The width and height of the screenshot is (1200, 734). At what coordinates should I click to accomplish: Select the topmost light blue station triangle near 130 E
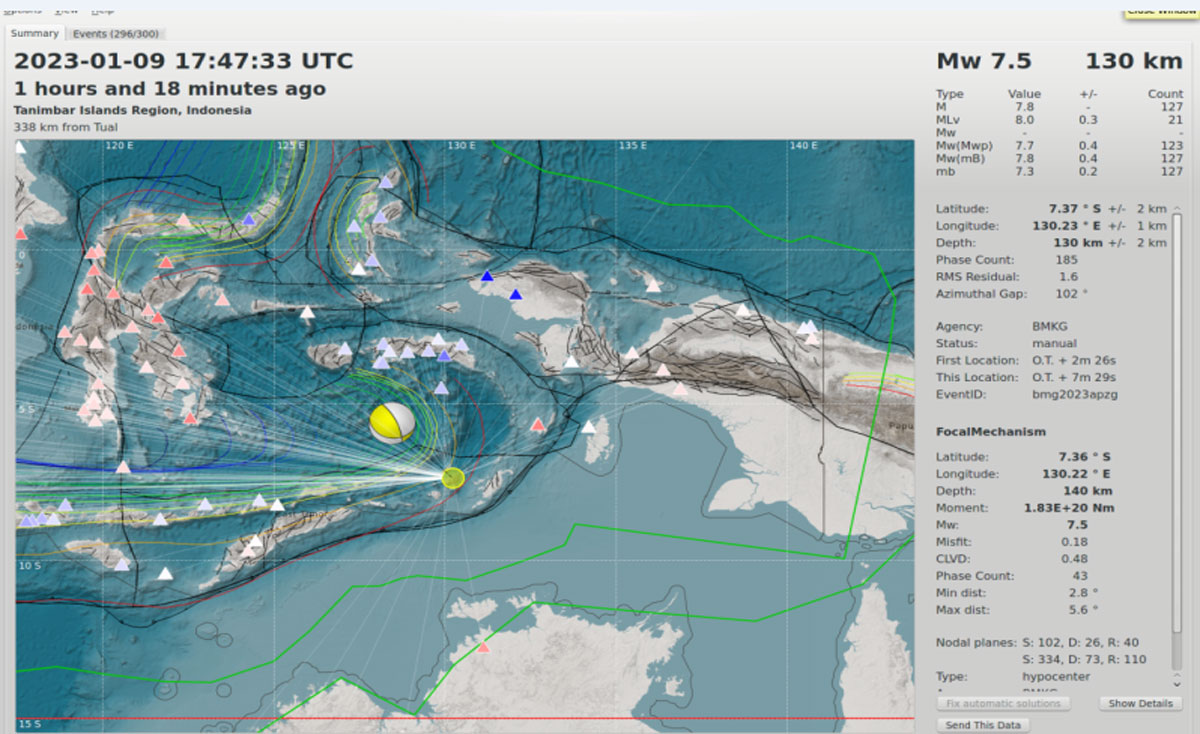(386, 182)
